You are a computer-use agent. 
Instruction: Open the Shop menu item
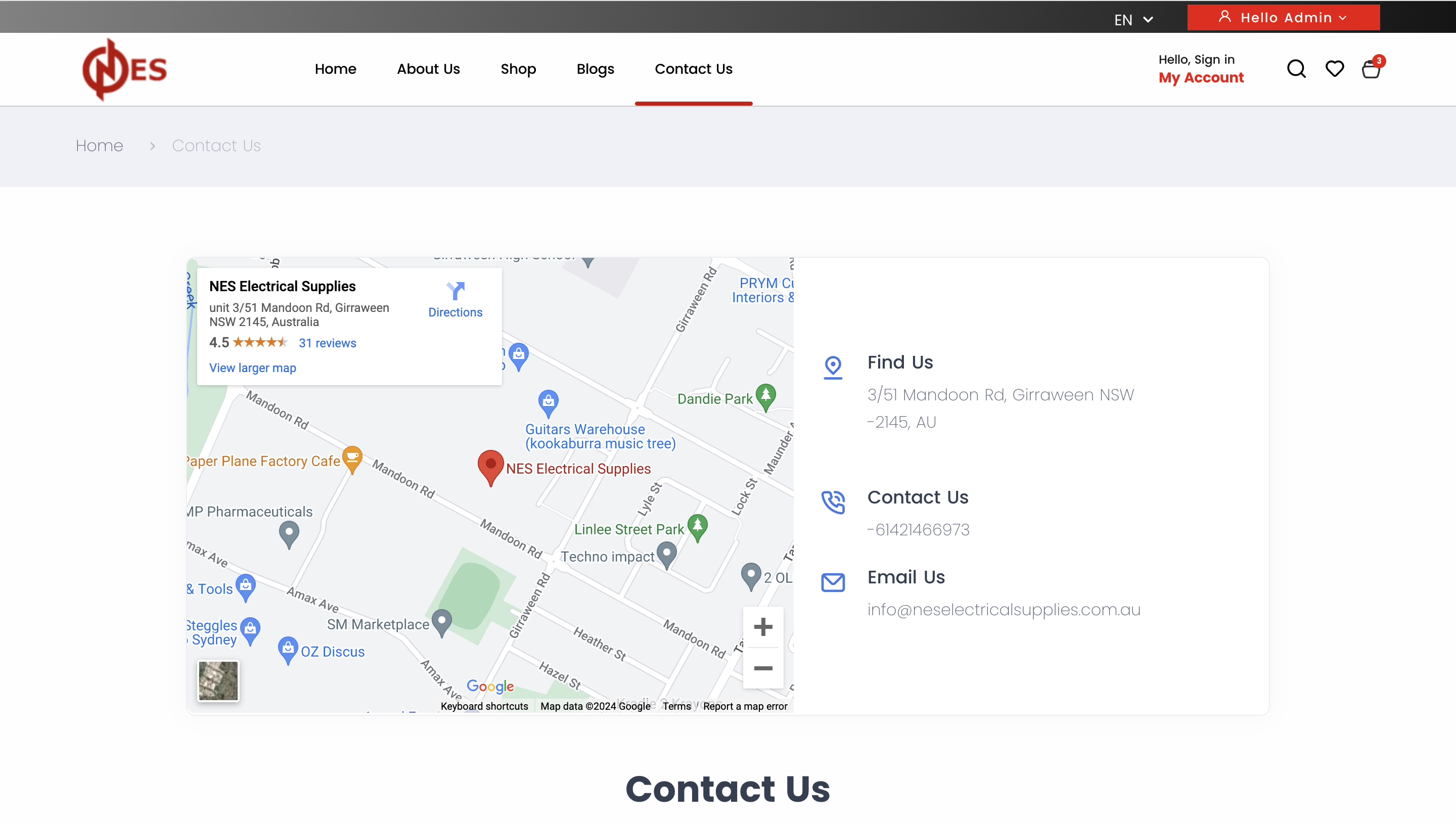coord(518,69)
